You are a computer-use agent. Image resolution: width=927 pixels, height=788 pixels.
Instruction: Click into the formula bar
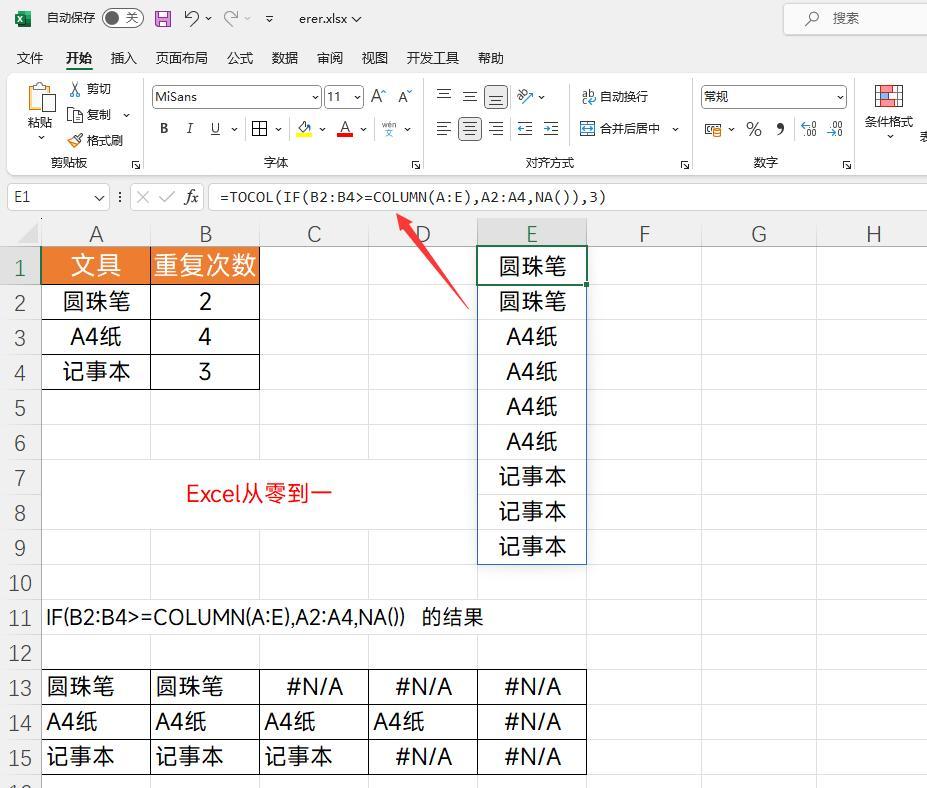(x=568, y=197)
